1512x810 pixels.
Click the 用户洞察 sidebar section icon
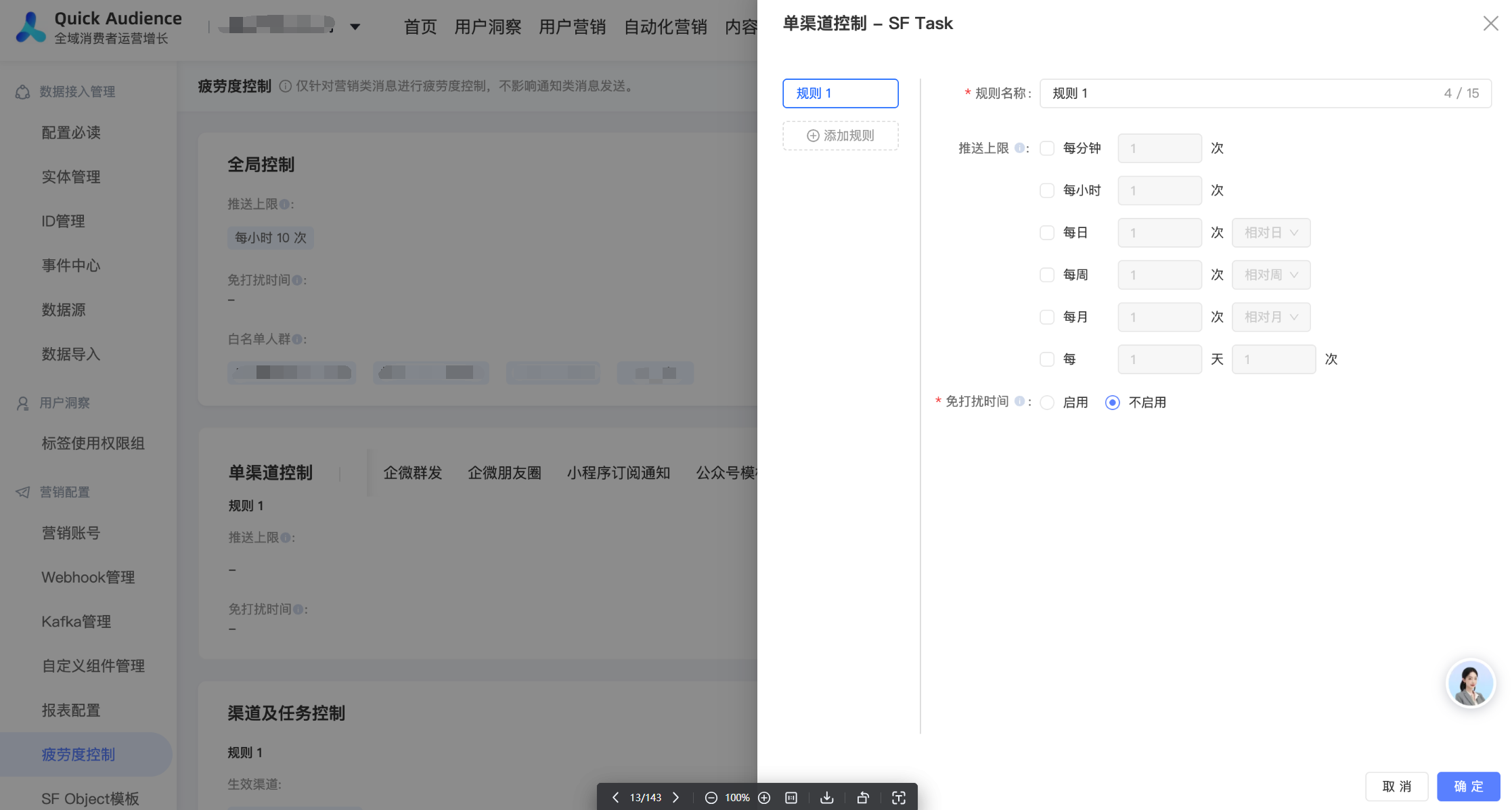click(x=22, y=403)
